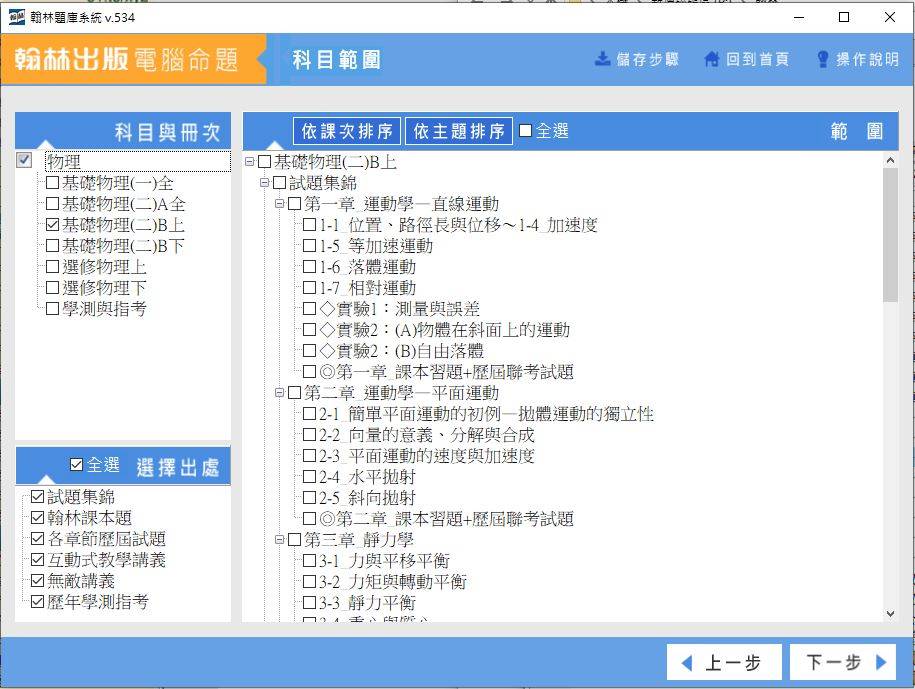The width and height of the screenshot is (915, 689).
Task: Check 選修物理上 volume
Action: pos(53,267)
